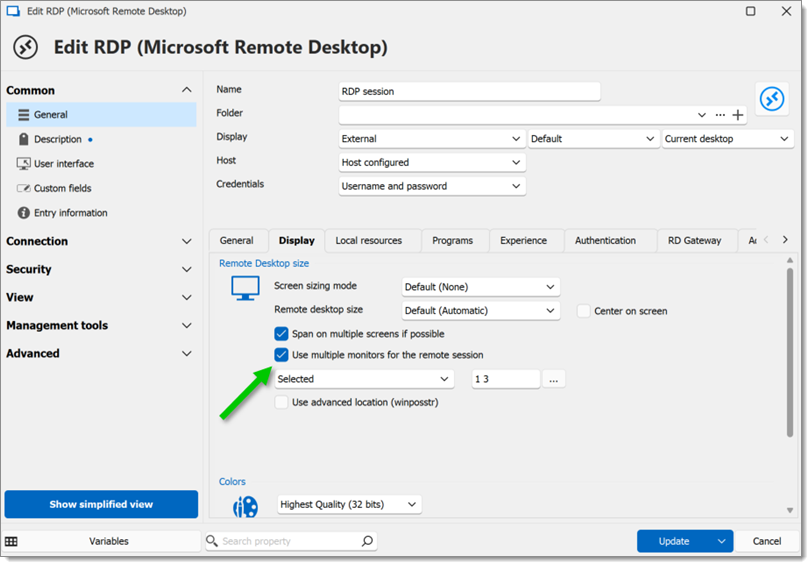Open the Update button's dropdown arrow

click(x=721, y=541)
